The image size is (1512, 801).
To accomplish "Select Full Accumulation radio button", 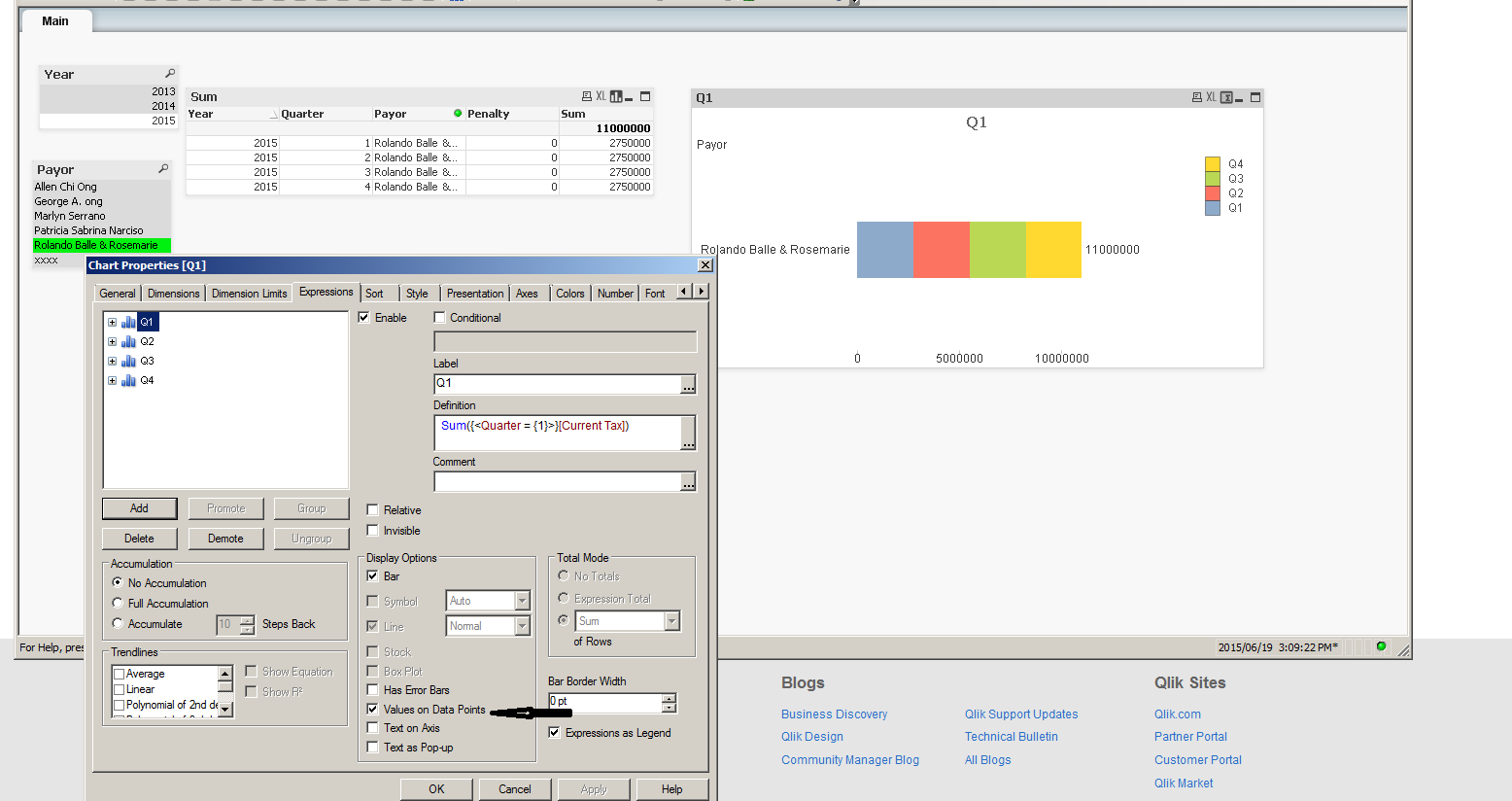I will coord(118,603).
